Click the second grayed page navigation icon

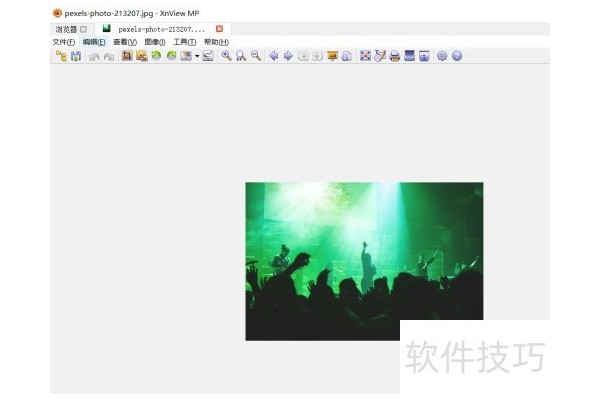[x=318, y=56]
